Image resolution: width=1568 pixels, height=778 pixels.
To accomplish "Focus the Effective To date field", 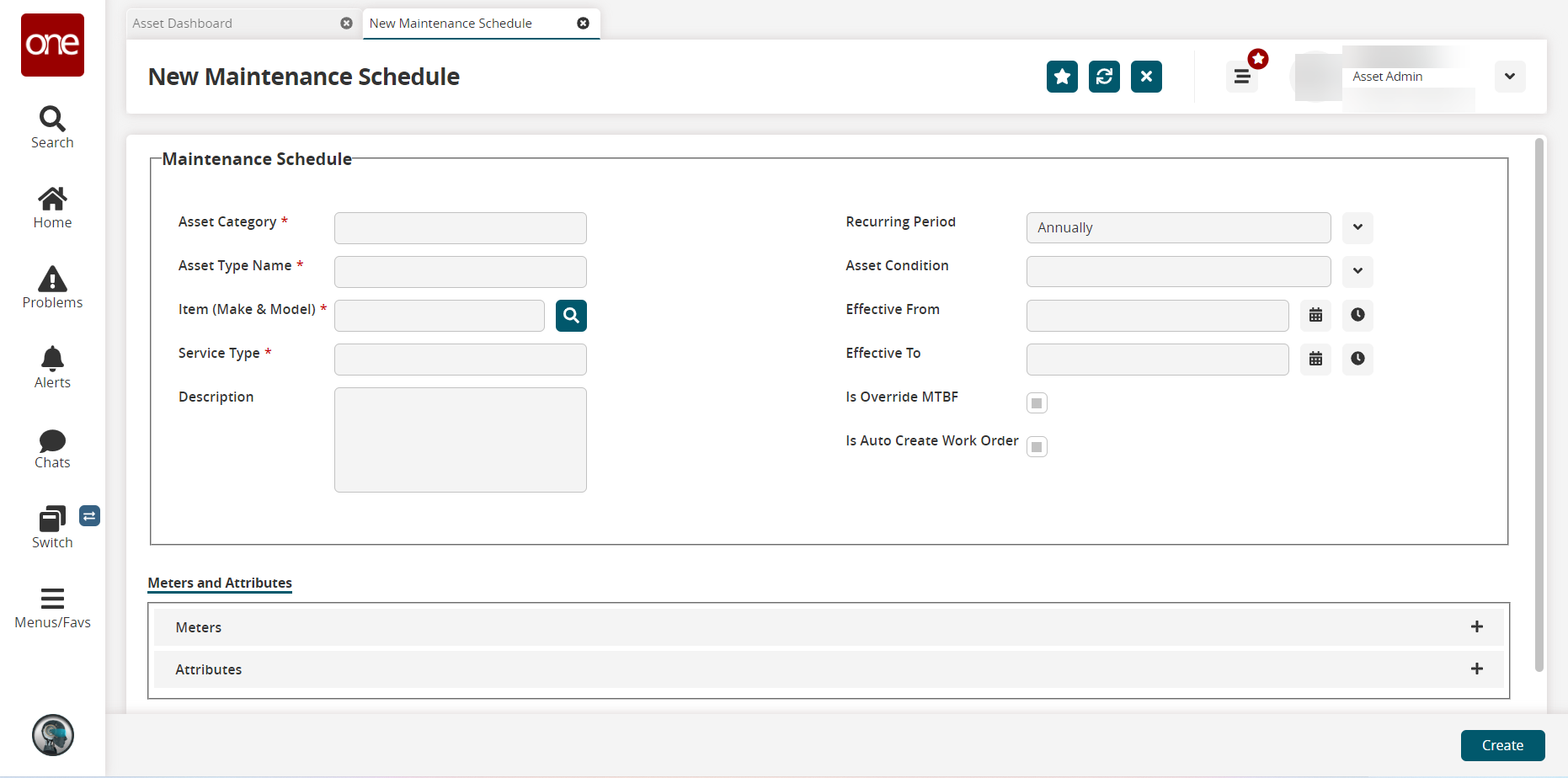I will coord(1157,359).
